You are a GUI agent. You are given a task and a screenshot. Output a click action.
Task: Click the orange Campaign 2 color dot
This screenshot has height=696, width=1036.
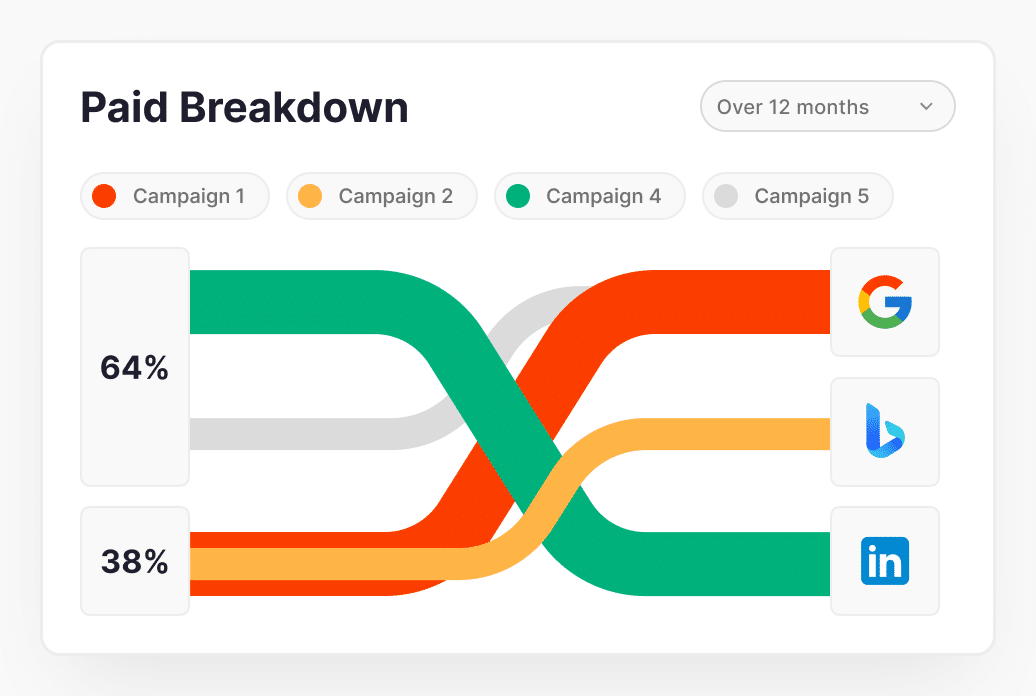(310, 196)
